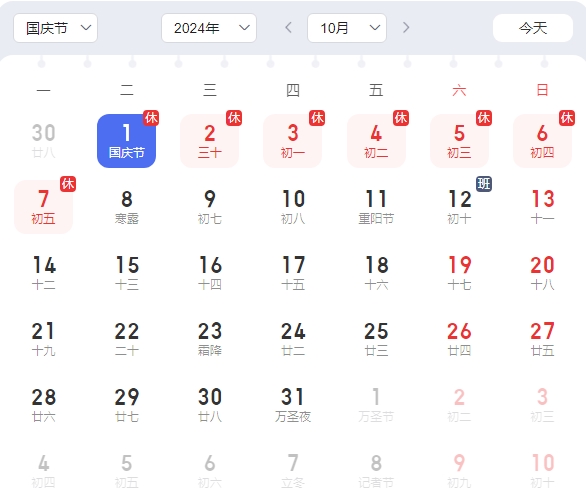Select October 21 十九

click(x=43, y=339)
